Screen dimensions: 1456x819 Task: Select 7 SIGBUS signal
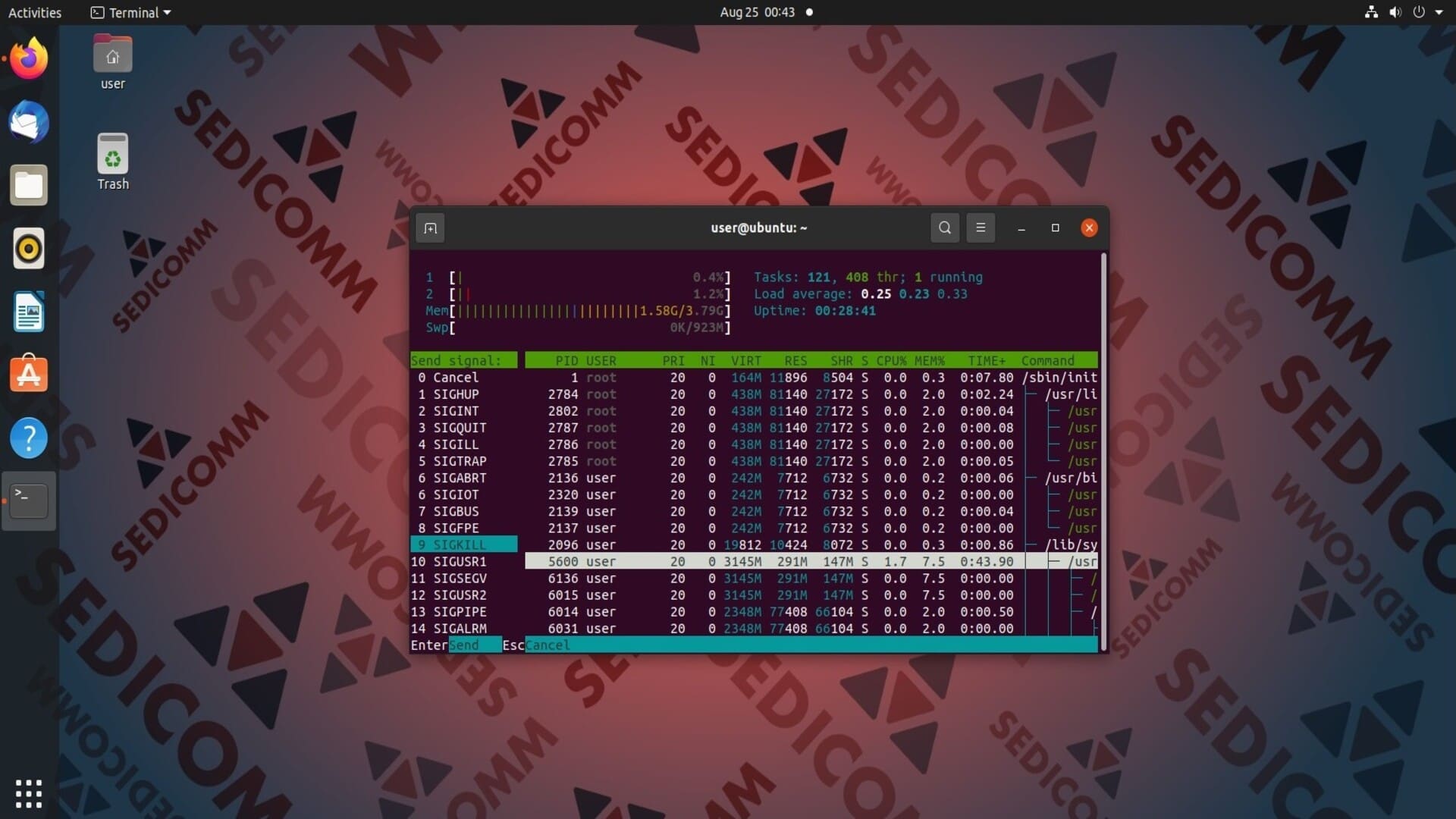[x=464, y=511]
